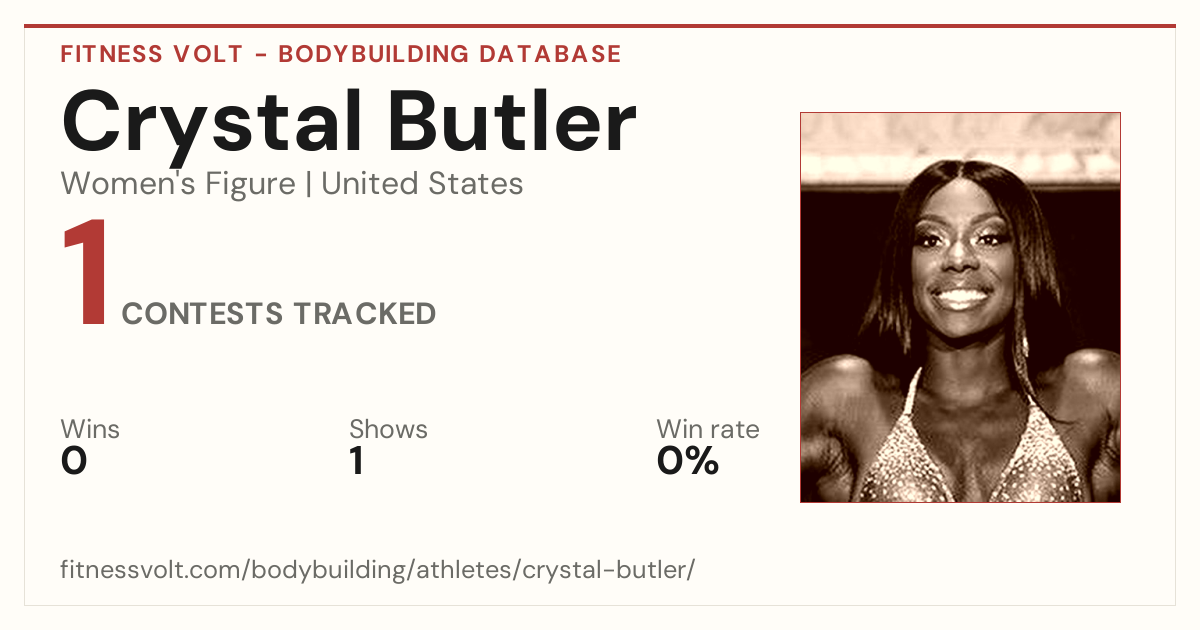Click the Fitness Volt Bodybuilding Database header

coord(341,54)
